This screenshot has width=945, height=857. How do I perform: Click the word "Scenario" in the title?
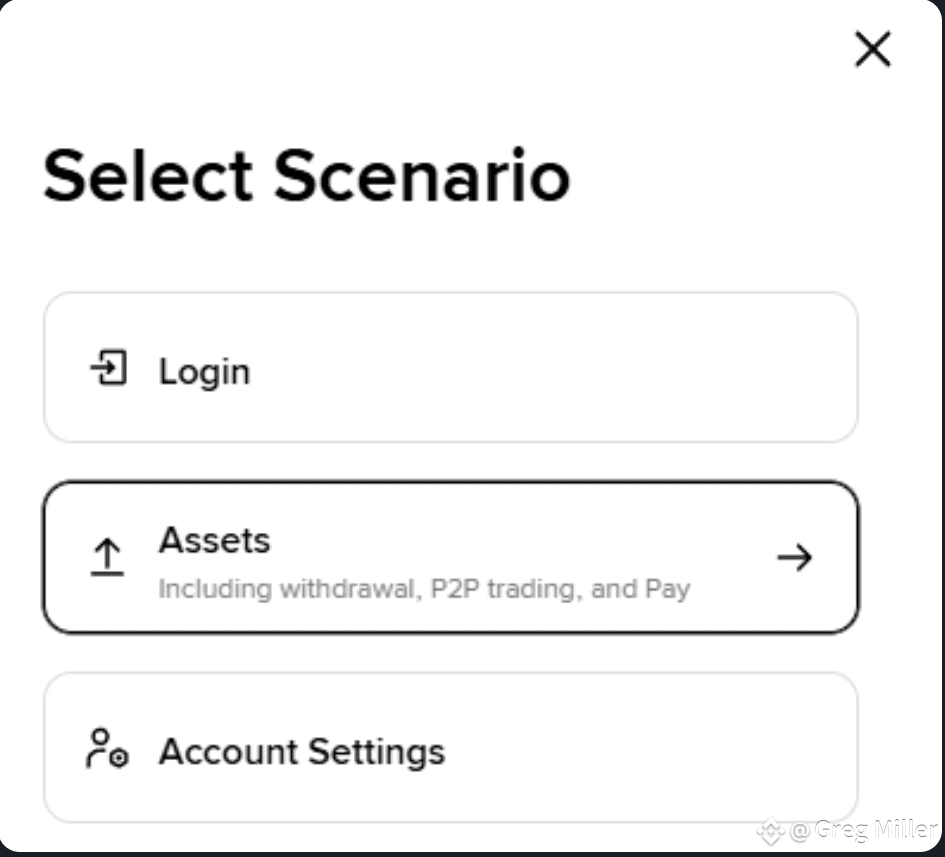tap(422, 175)
